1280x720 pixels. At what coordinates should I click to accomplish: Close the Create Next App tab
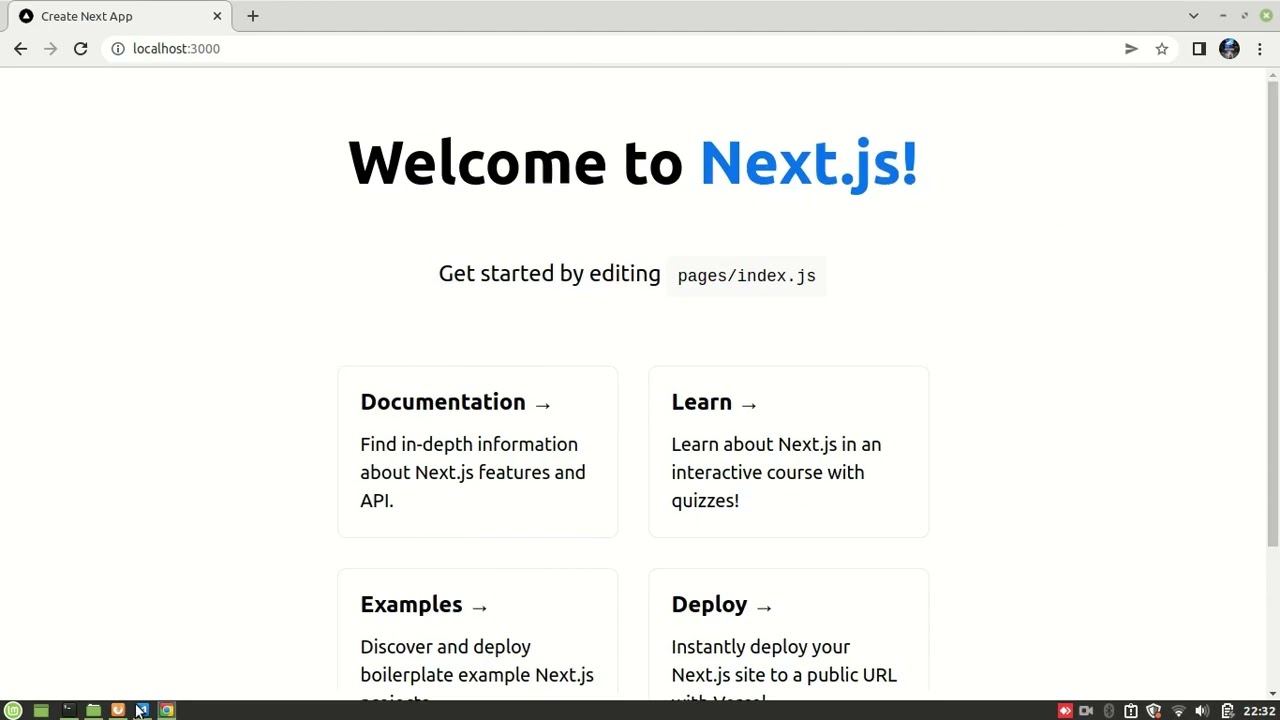point(217,16)
